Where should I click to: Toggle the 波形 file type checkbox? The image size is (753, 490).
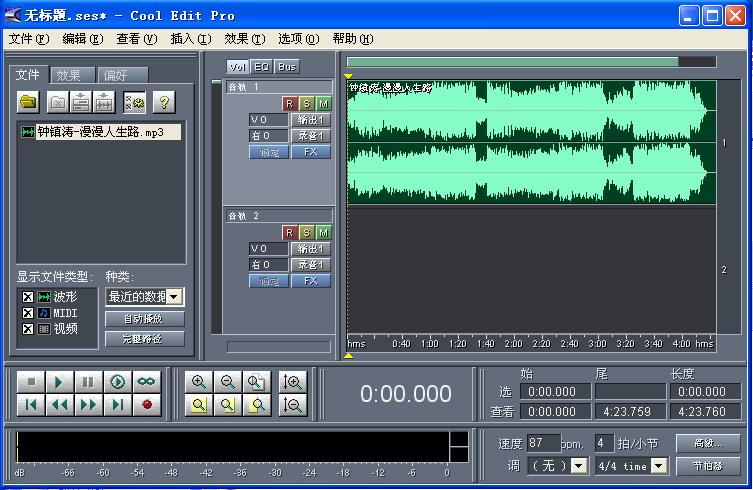pos(28,297)
